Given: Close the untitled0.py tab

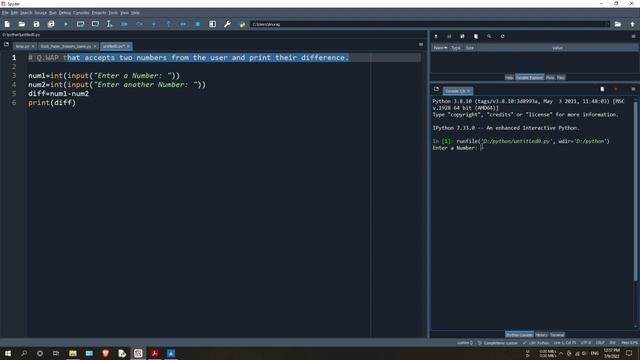Looking at the screenshot, I should (x=128, y=46).
